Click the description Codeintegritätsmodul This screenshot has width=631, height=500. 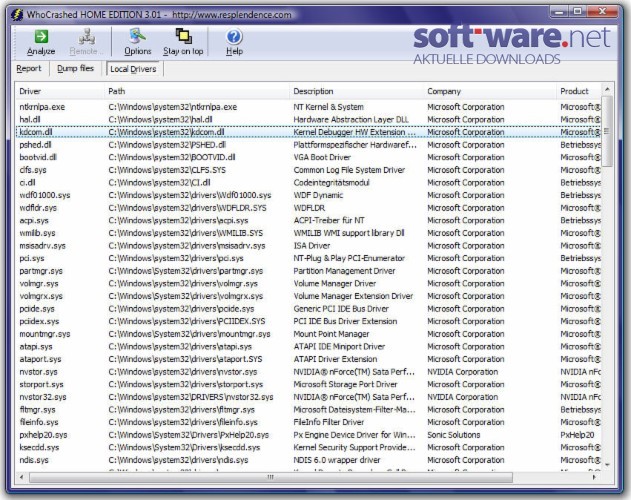331,183
